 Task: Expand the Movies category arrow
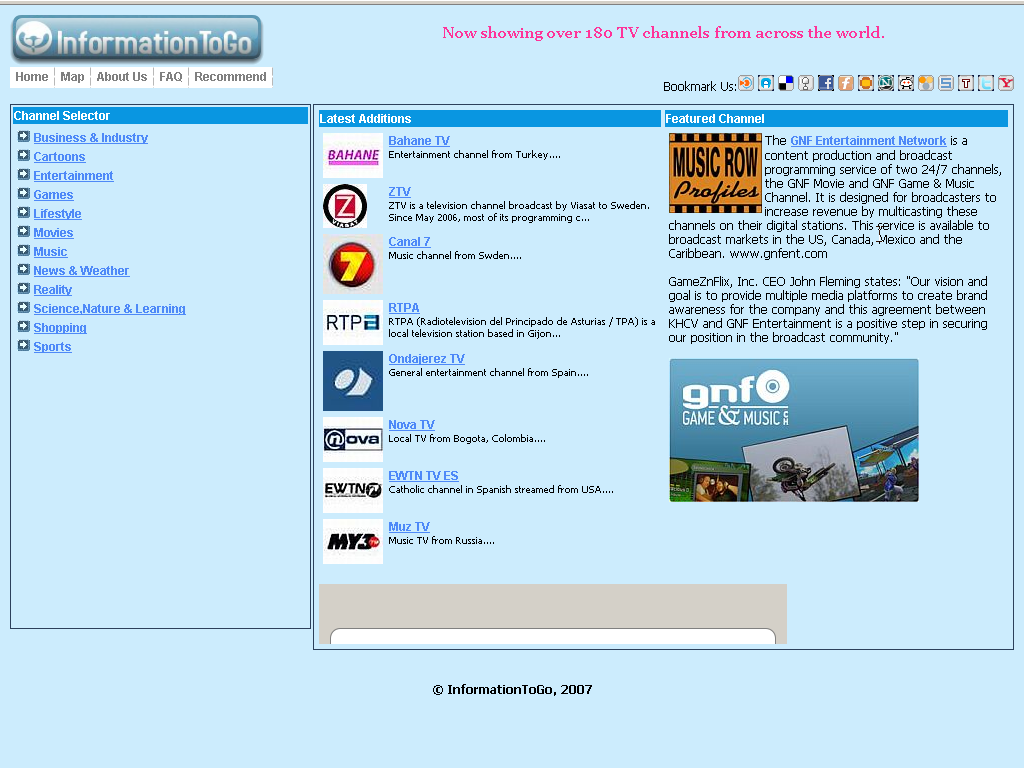tap(24, 231)
